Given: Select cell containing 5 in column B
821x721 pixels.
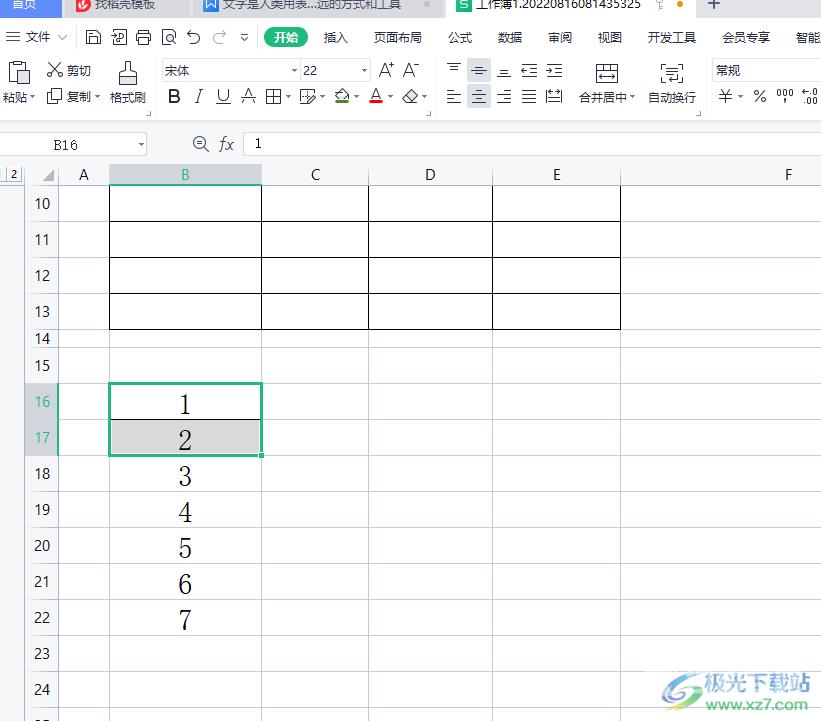Looking at the screenshot, I should coord(185,546).
